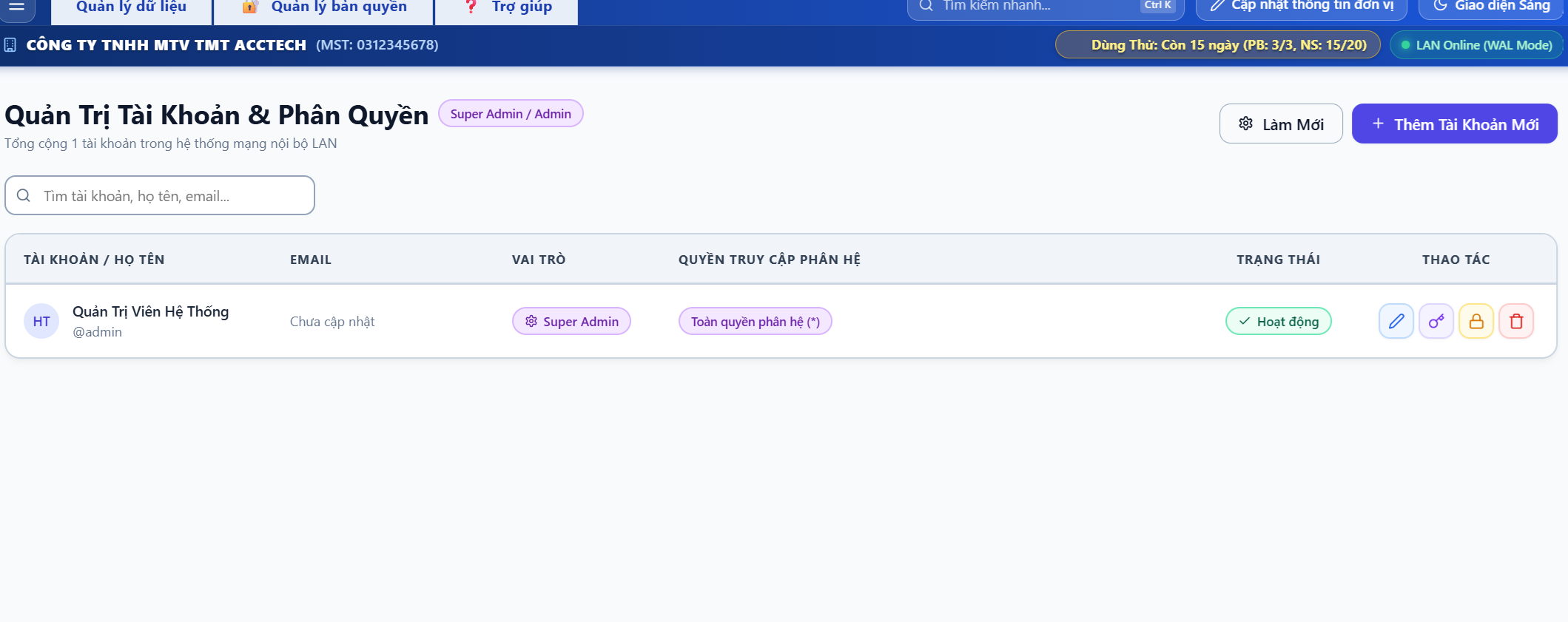Click the @admin username text
The image size is (1568, 622).
pos(98,332)
